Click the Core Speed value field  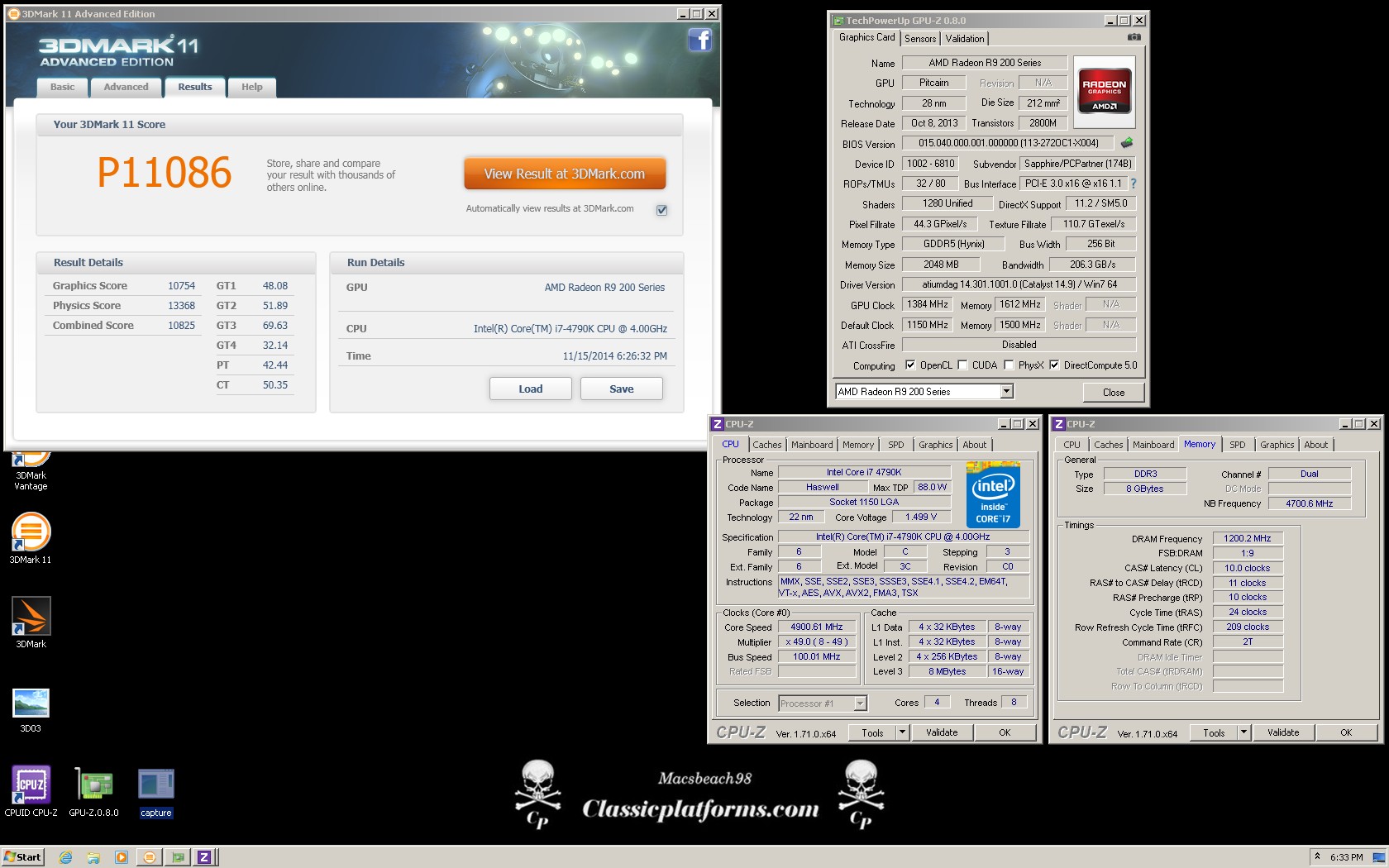click(816, 627)
